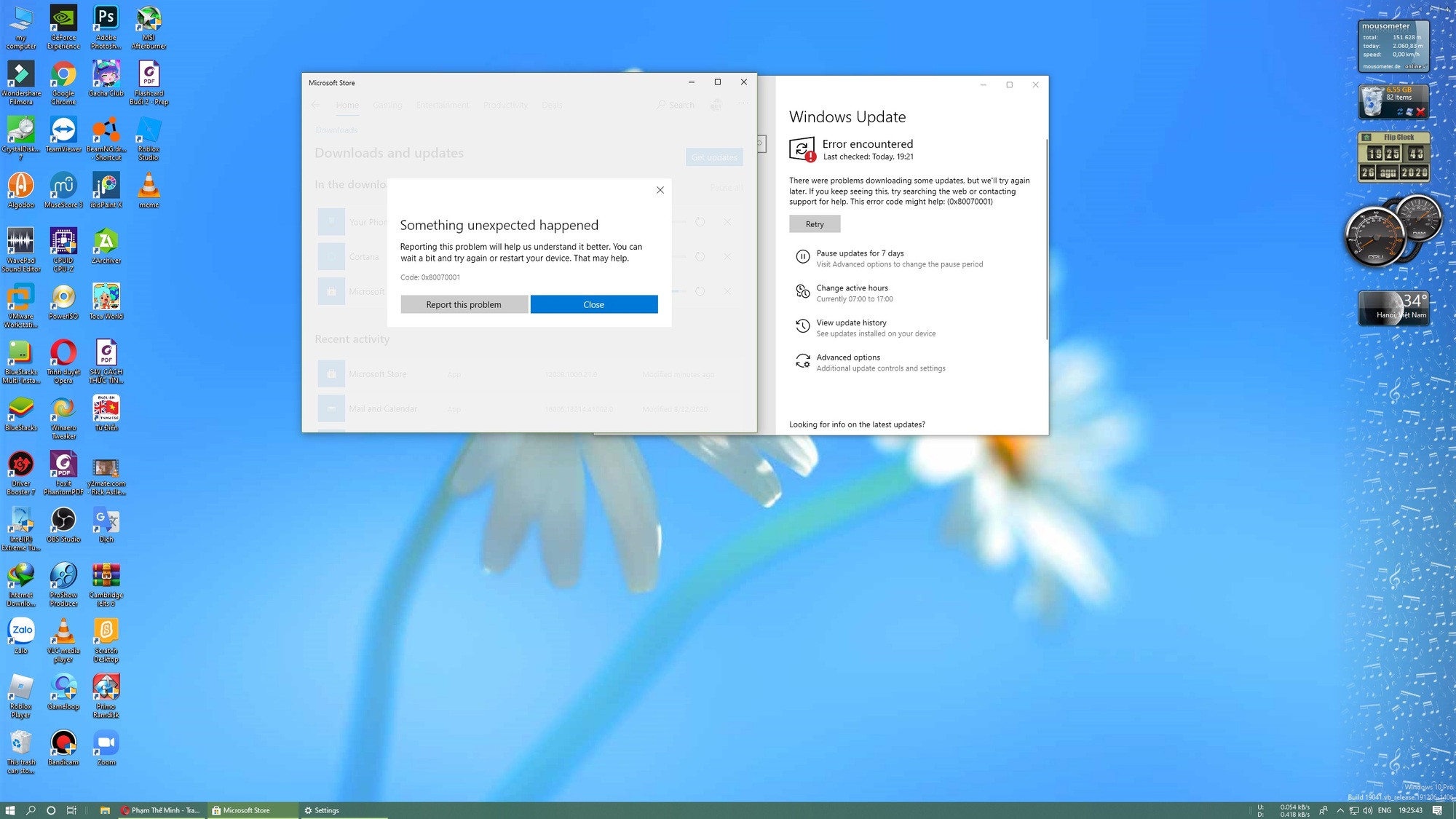Select the Gaming tab in Microsoft Store
Image resolution: width=1456 pixels, height=819 pixels.
tap(387, 105)
